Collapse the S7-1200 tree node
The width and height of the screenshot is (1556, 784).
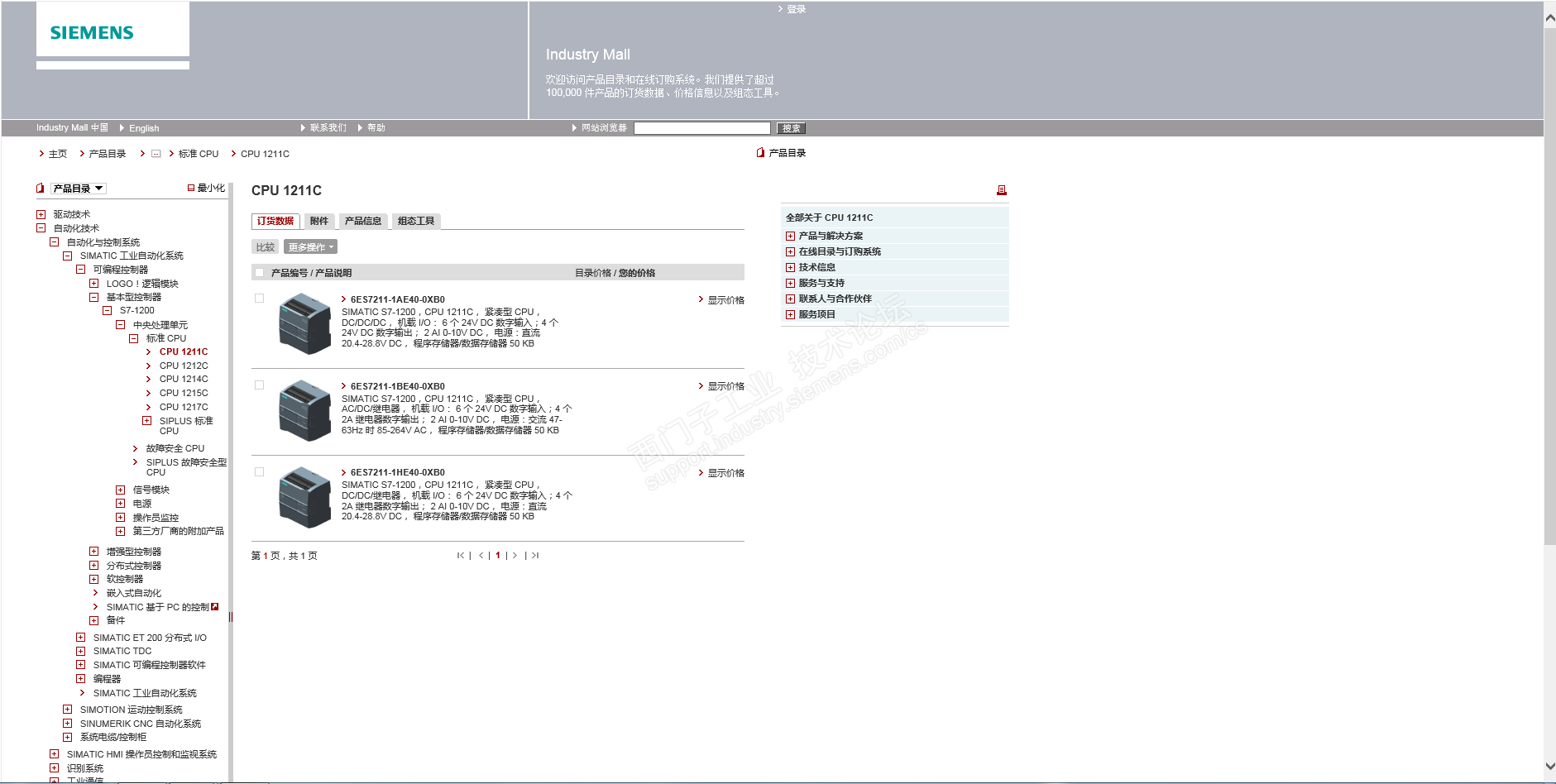(x=107, y=311)
